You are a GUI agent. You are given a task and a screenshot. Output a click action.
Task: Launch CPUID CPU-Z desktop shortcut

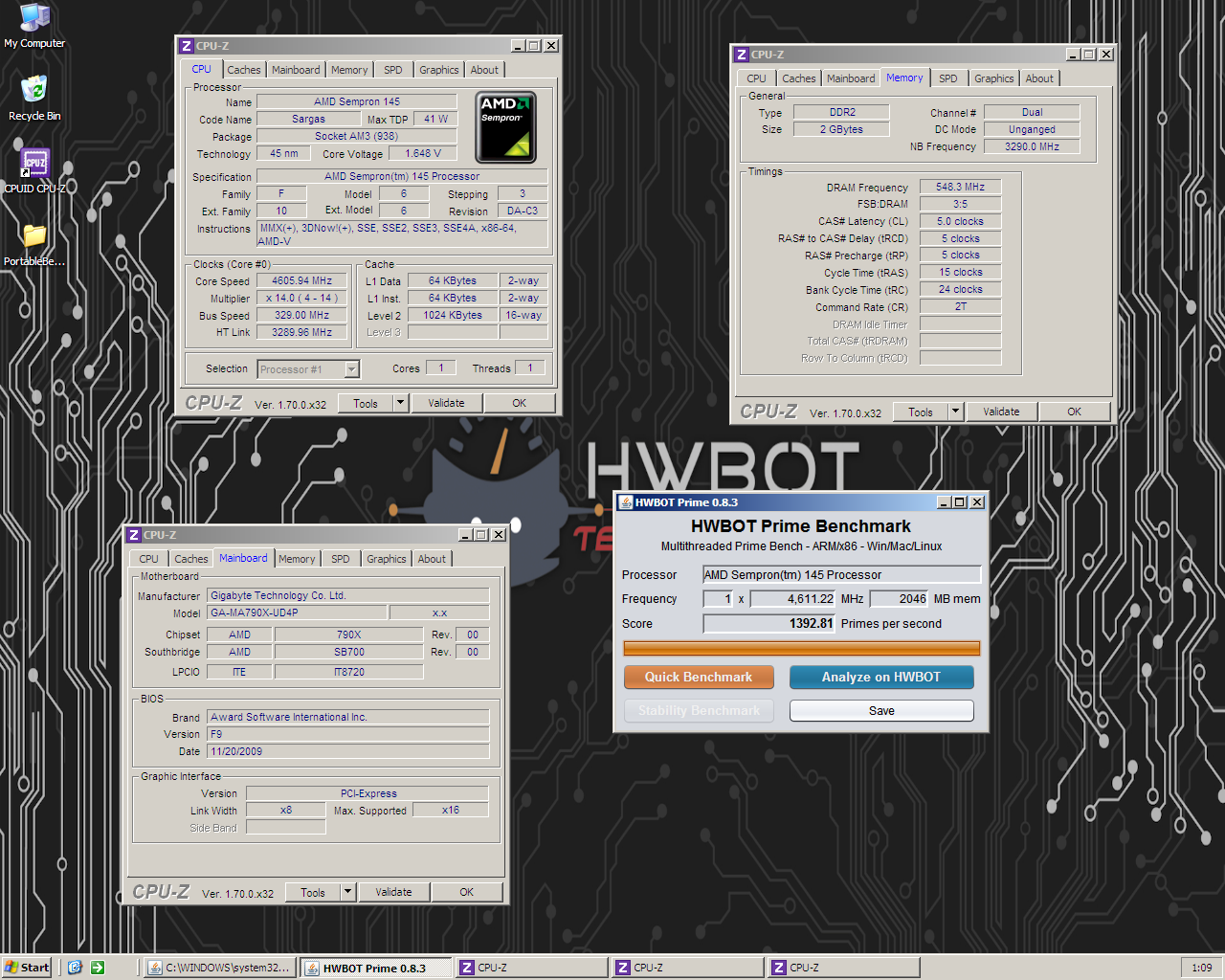tap(34, 171)
